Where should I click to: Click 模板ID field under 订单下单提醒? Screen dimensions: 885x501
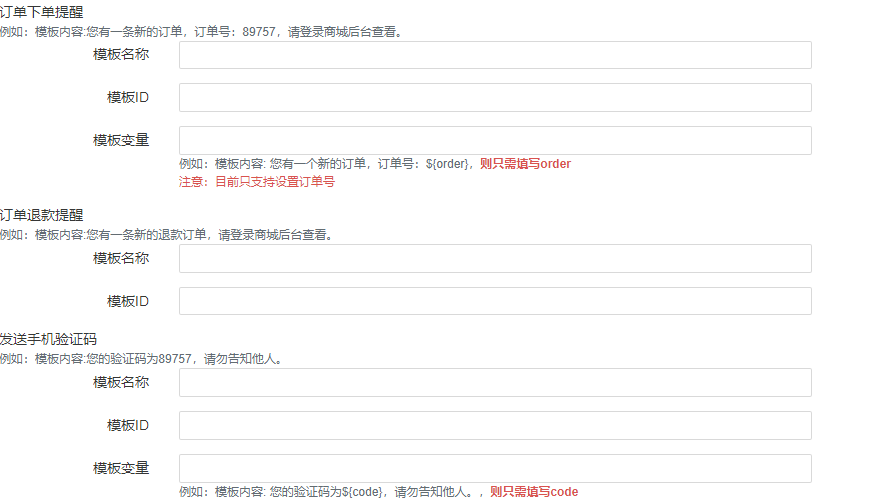click(495, 98)
